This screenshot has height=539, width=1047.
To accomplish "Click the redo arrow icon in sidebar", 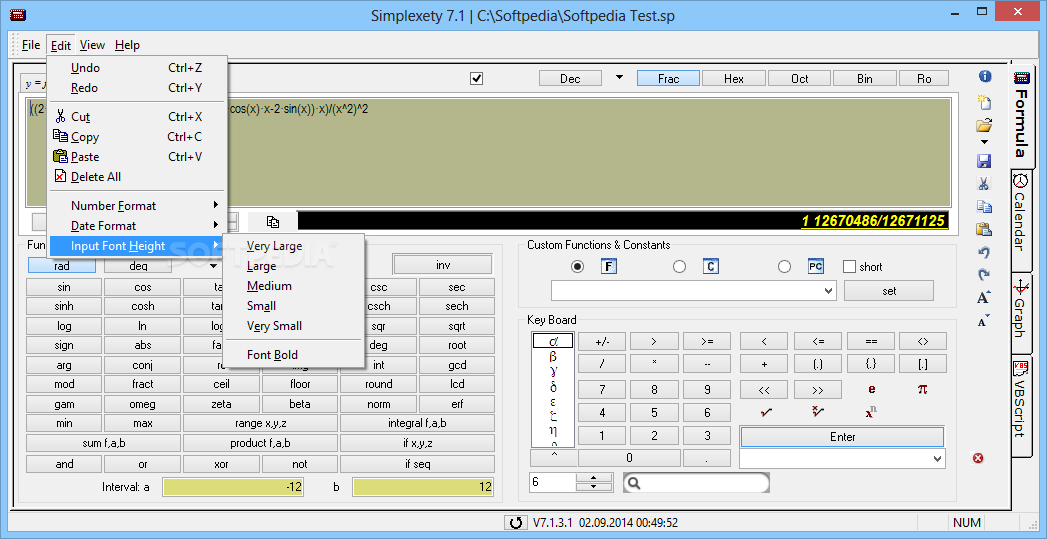I will click(x=984, y=275).
